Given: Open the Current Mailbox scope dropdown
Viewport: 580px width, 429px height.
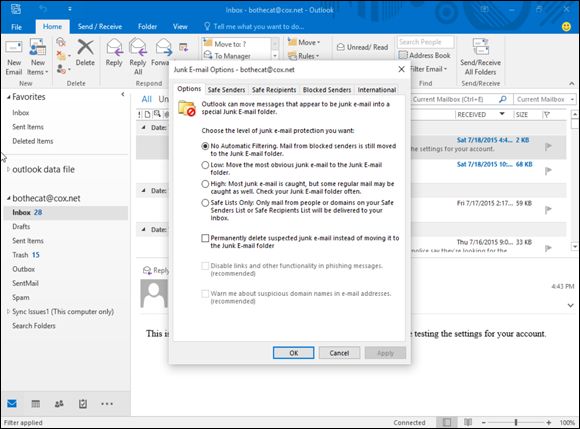Looking at the screenshot, I should pos(572,99).
